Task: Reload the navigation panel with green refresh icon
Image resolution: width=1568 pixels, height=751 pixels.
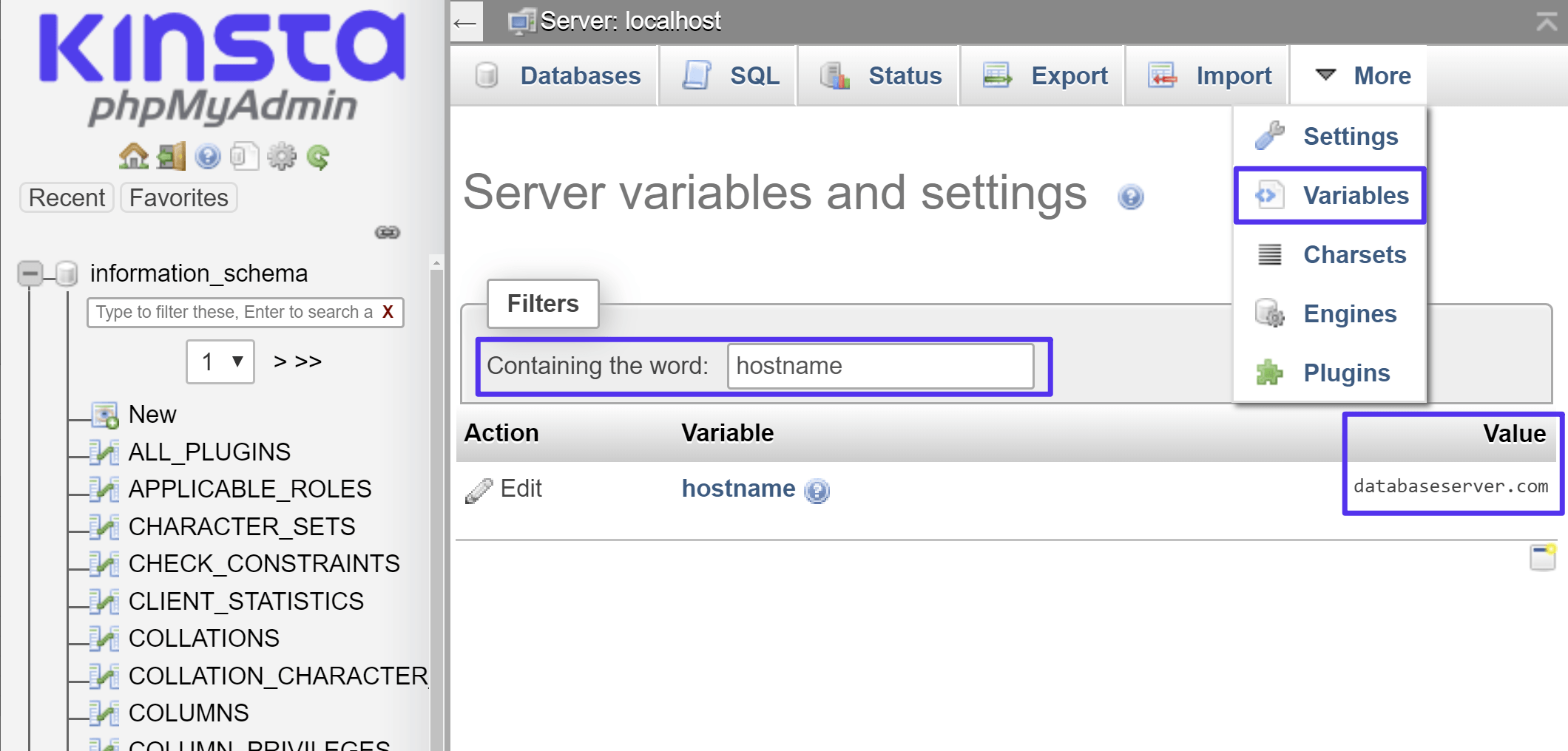Action: (x=317, y=156)
